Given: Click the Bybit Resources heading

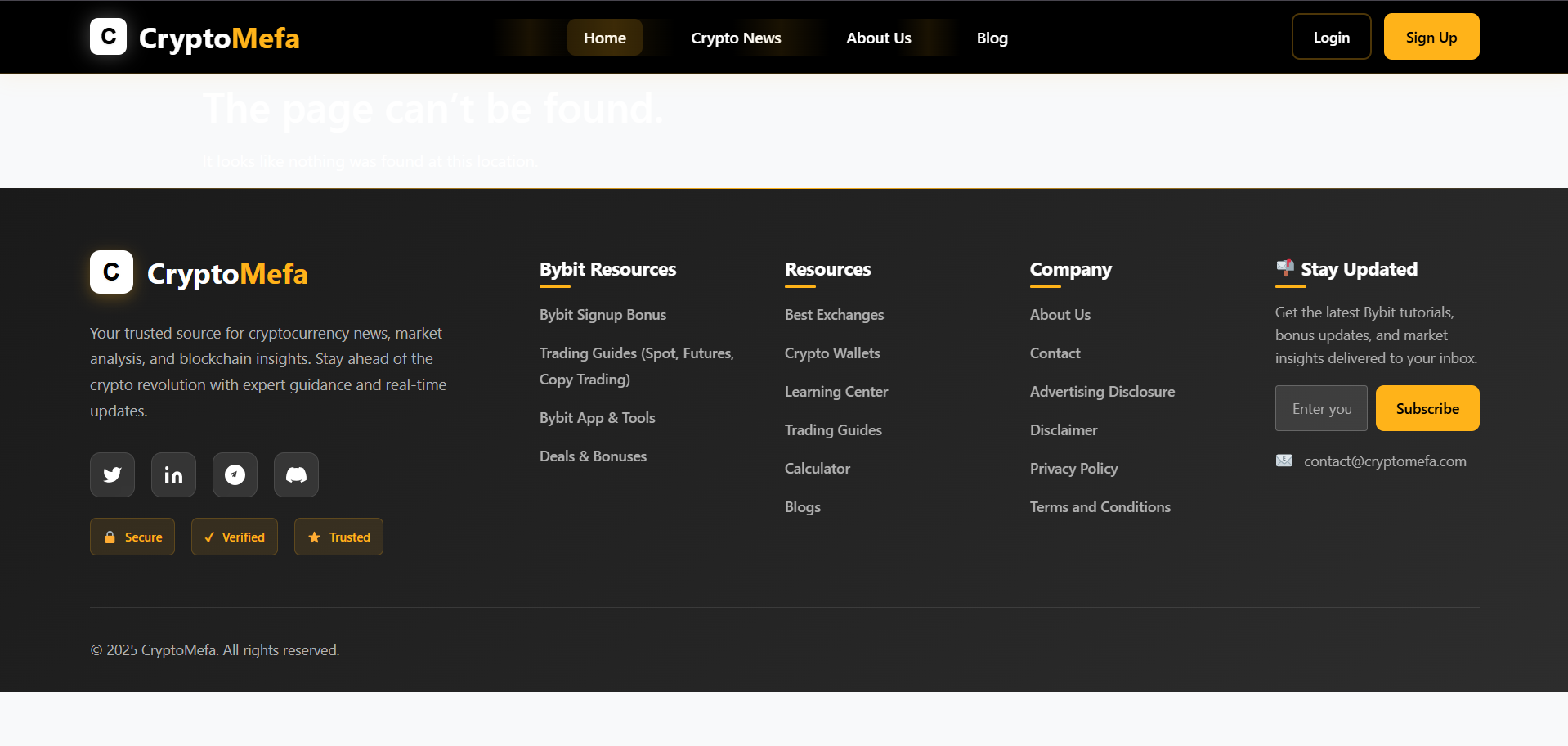Looking at the screenshot, I should pos(607,269).
